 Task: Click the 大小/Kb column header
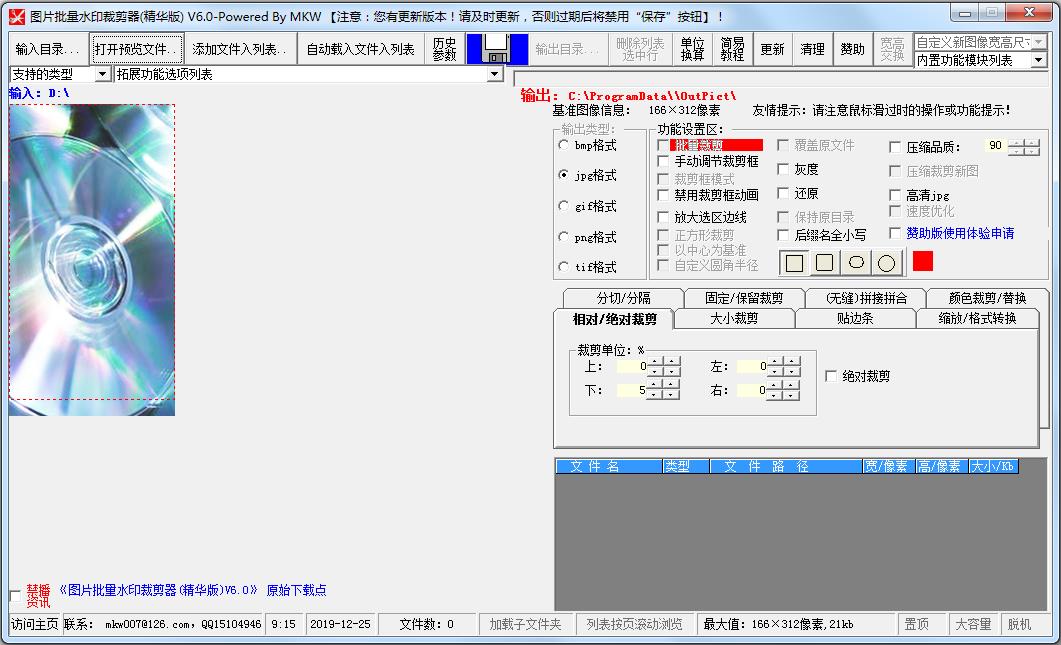click(993, 466)
